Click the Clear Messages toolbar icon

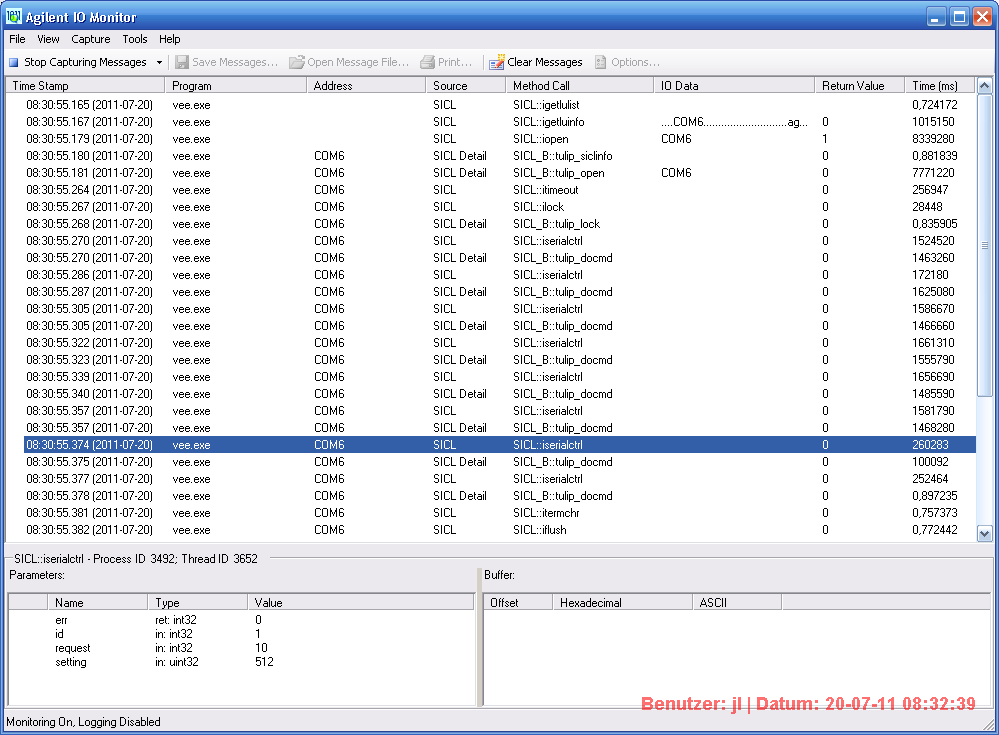497,62
